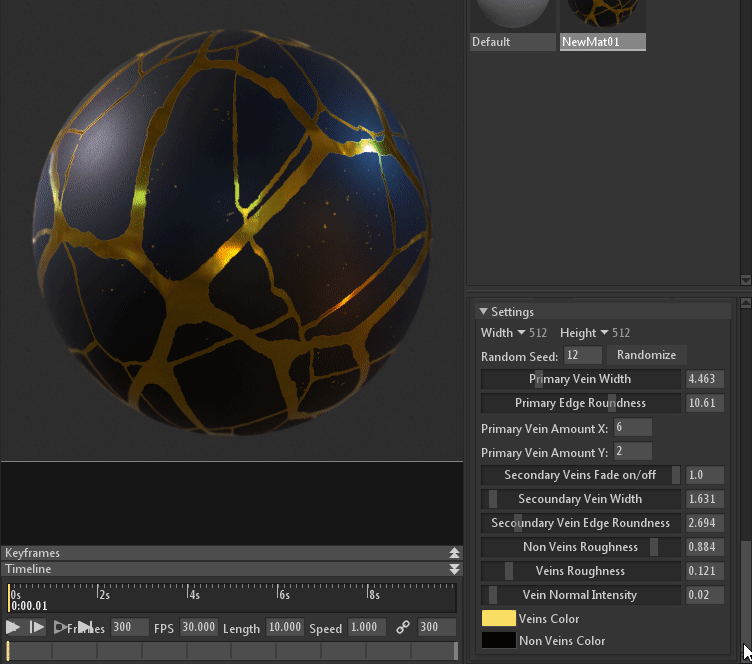This screenshot has height=664, width=752.
Task: Step forward one frame in timeline
Action: [x=37, y=627]
